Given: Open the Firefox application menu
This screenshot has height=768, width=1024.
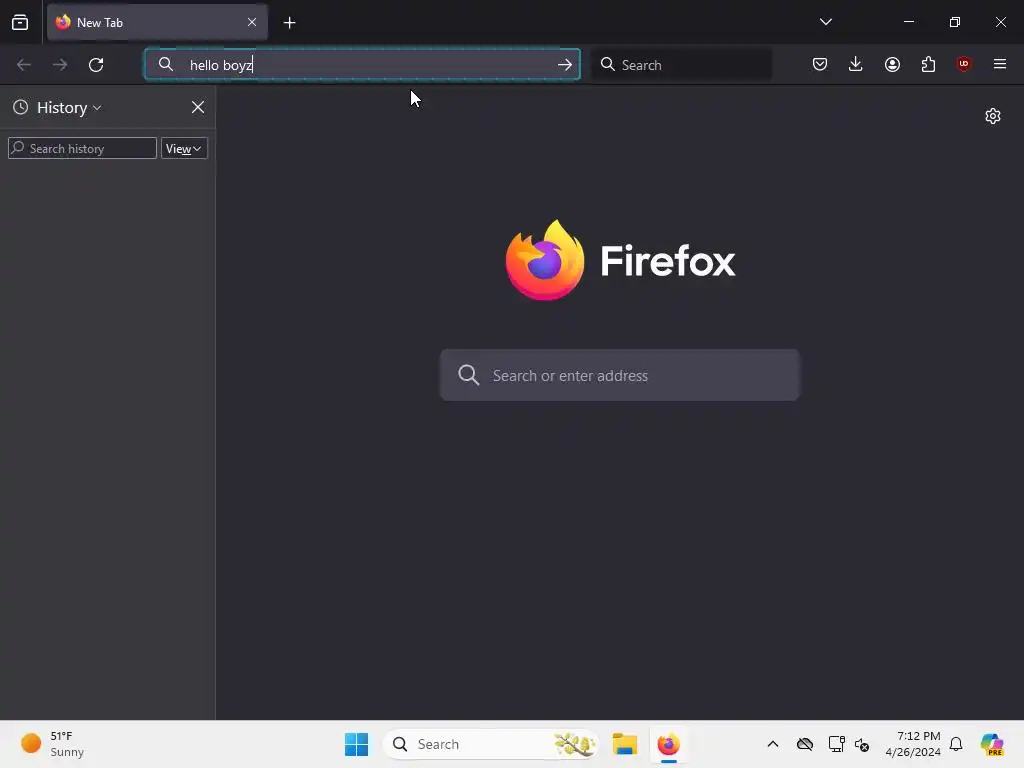Looking at the screenshot, I should 1000,64.
